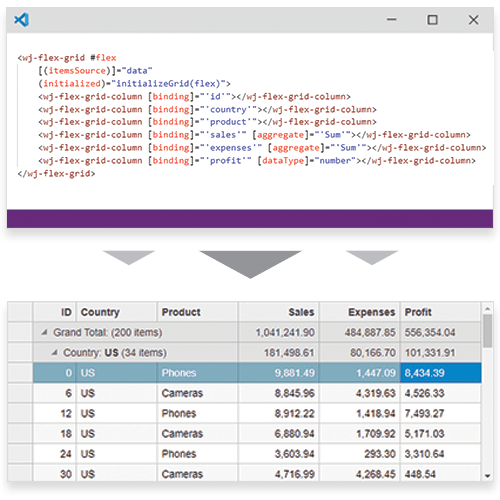500x500 pixels.
Task: Collapse the Grand Total group row
Action: tap(44, 332)
